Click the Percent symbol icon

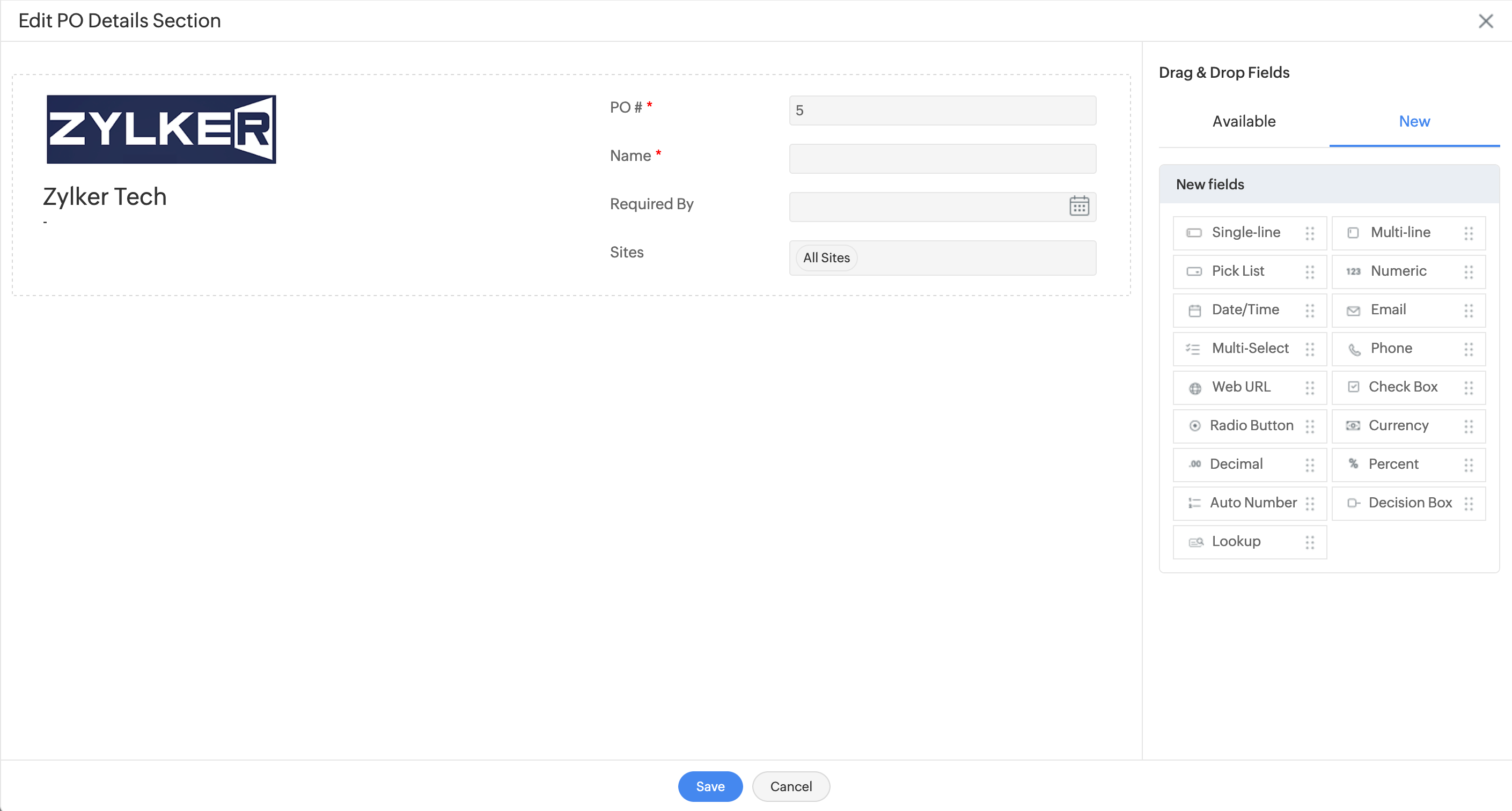click(x=1353, y=463)
